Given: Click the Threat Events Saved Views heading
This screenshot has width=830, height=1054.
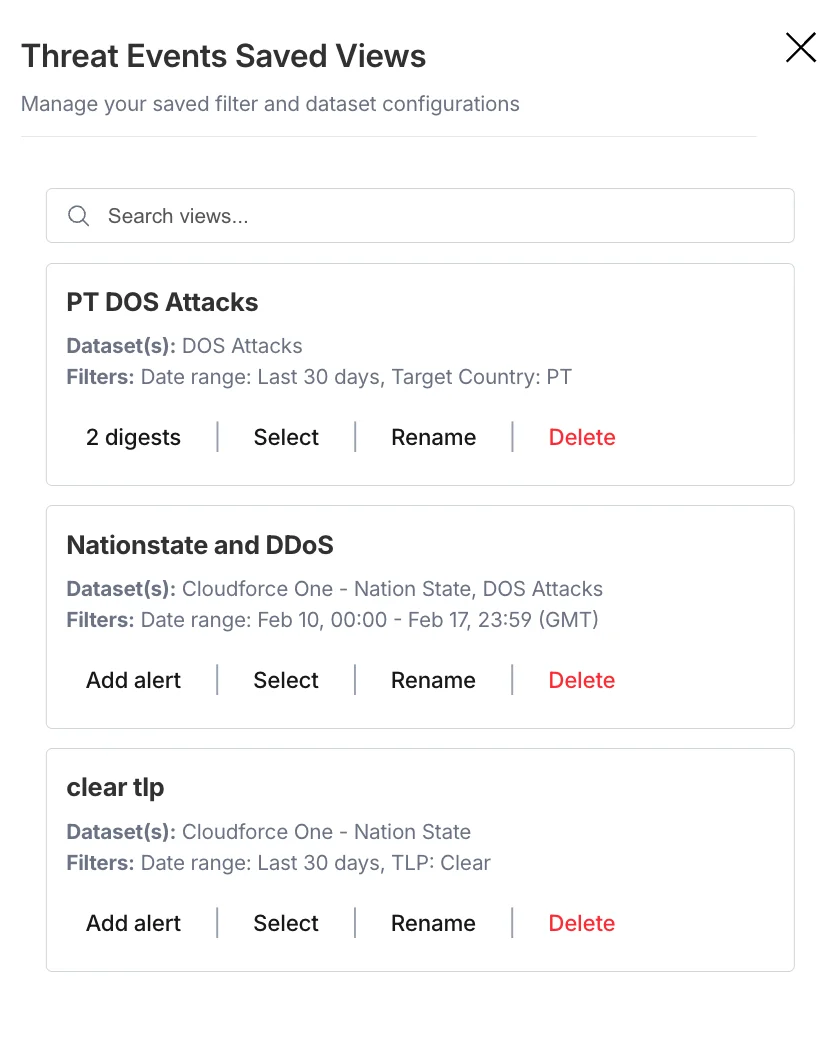Looking at the screenshot, I should pyautogui.click(x=223, y=56).
